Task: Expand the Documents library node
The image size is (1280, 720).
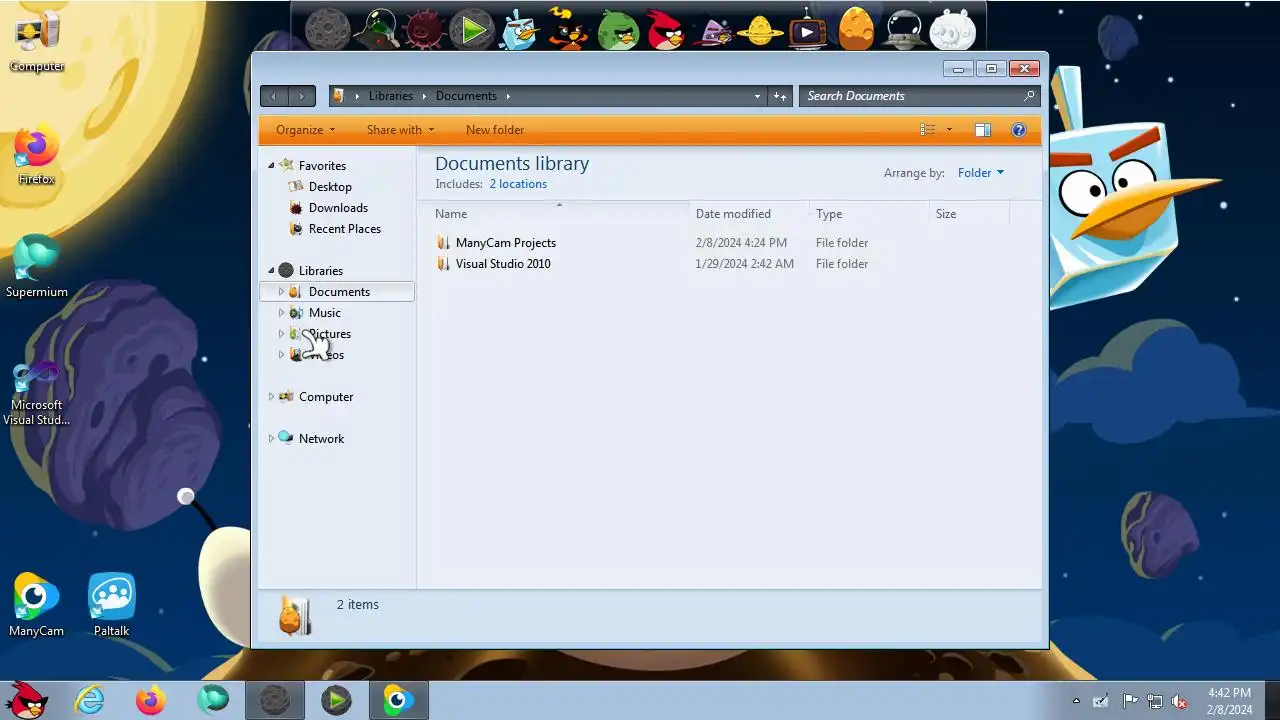Action: [x=281, y=292]
